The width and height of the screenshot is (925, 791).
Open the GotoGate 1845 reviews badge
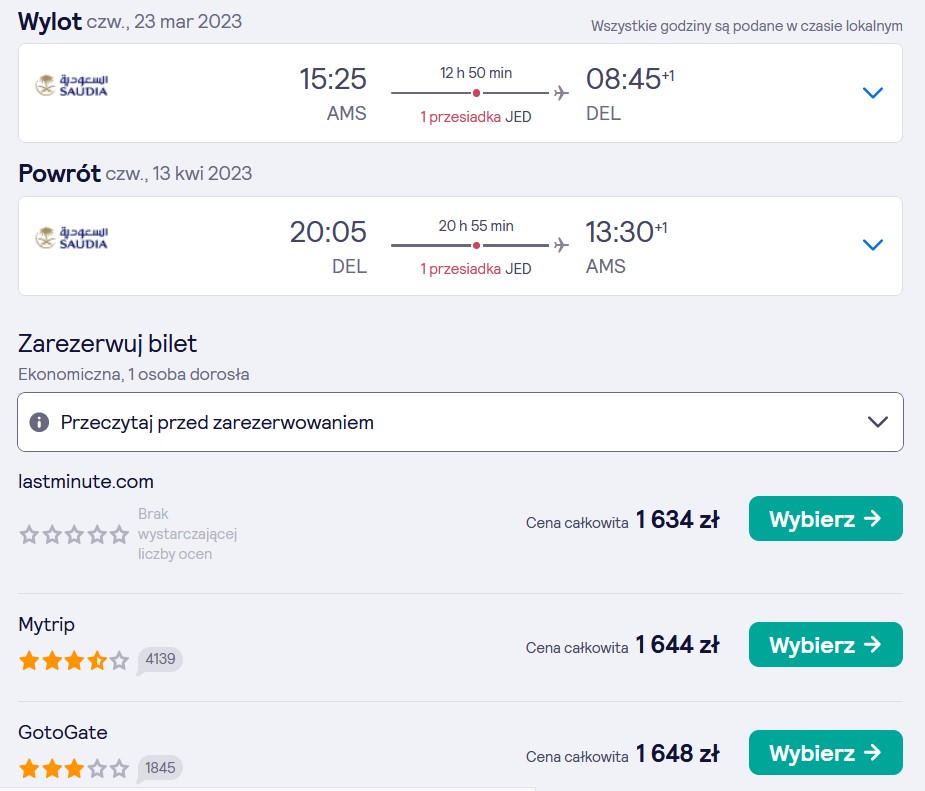tap(160, 768)
